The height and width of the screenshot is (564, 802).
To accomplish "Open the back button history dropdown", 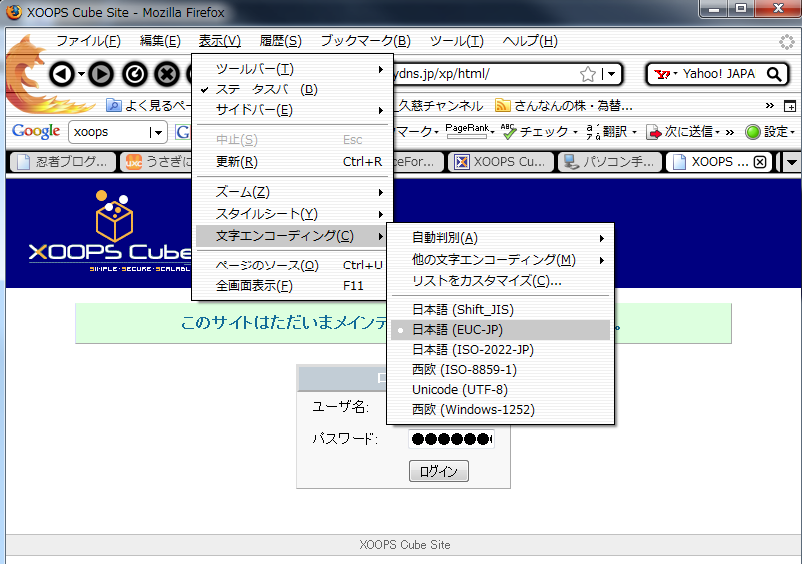I will 81,75.
